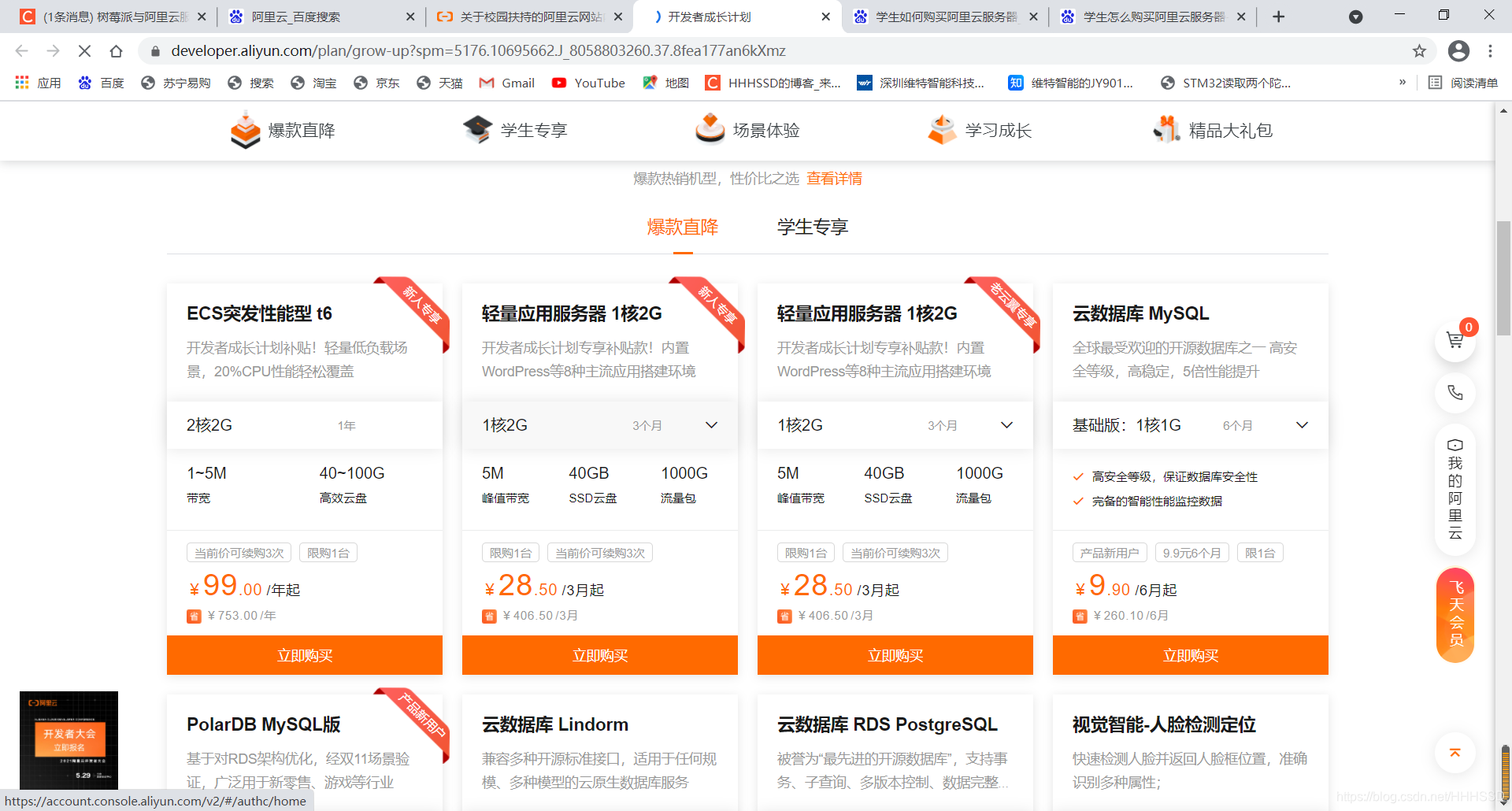Open the 京东 bookmark
The height and width of the screenshot is (811, 1512).
[376, 83]
